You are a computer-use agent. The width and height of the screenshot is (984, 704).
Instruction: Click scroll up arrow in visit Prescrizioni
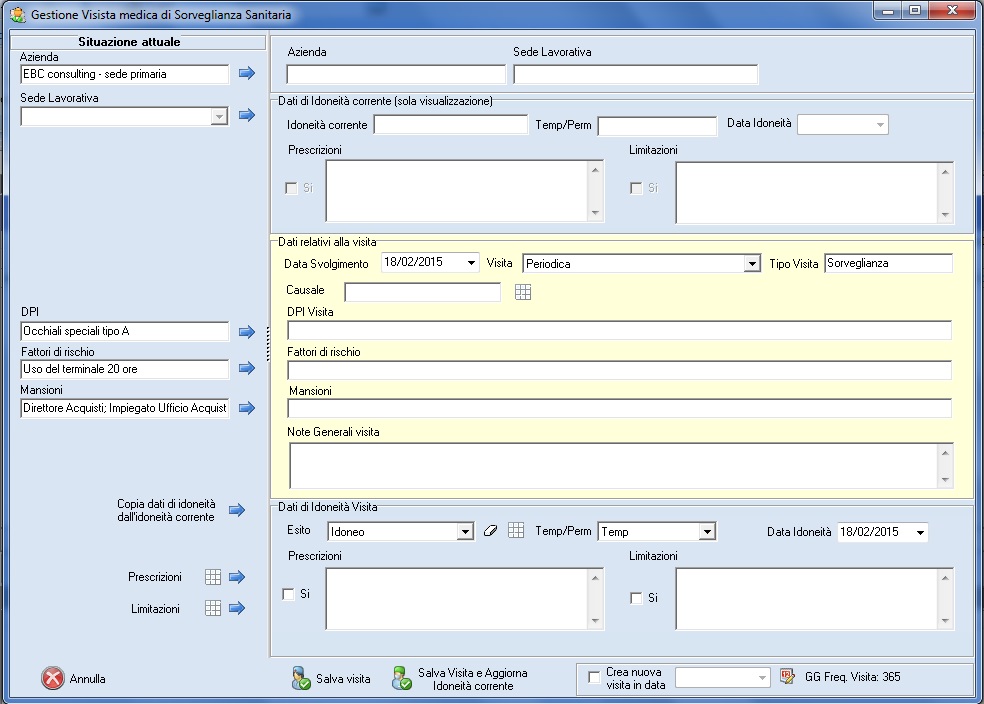(x=596, y=577)
